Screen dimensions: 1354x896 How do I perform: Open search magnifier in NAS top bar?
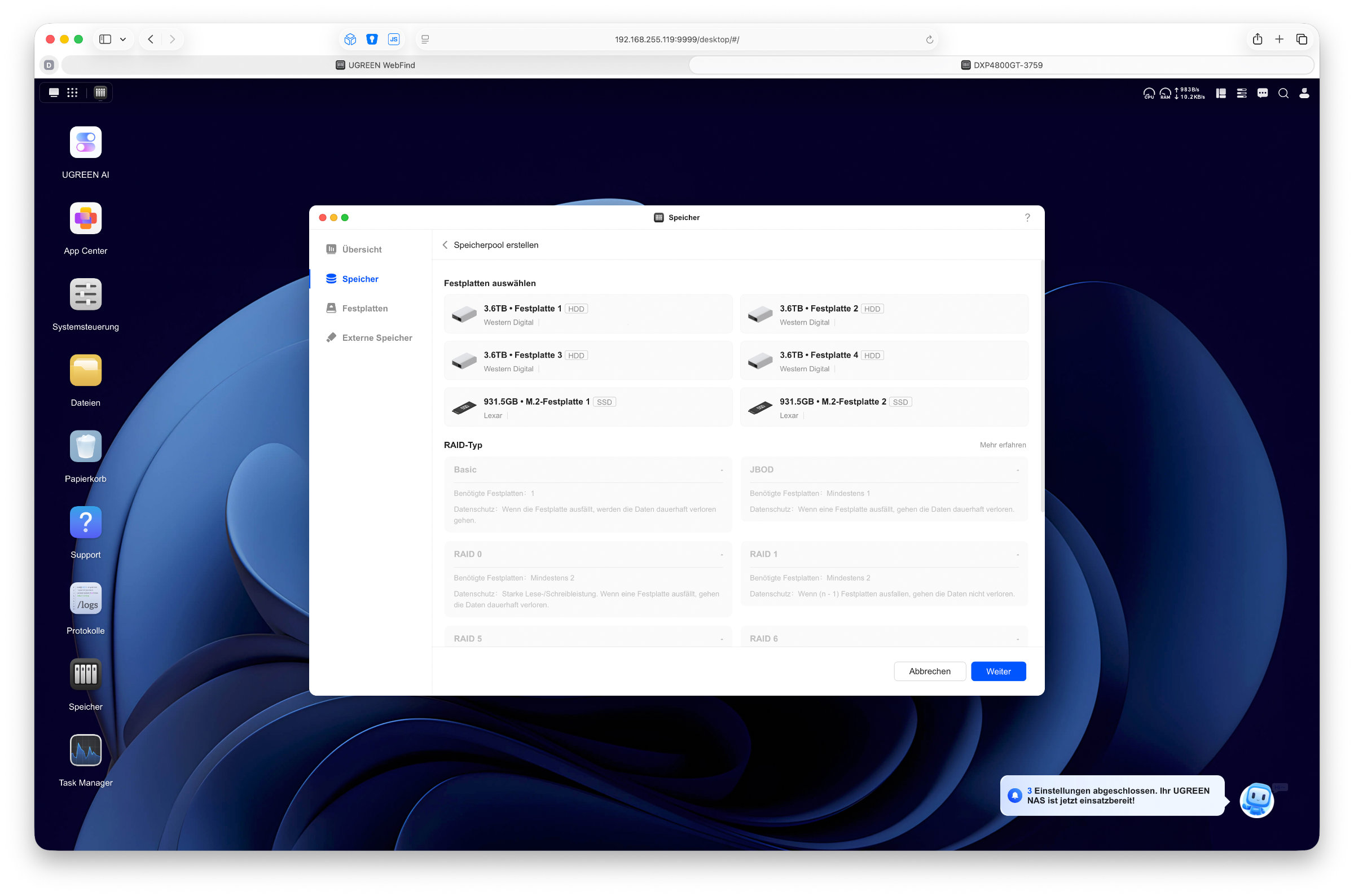pos(1283,93)
